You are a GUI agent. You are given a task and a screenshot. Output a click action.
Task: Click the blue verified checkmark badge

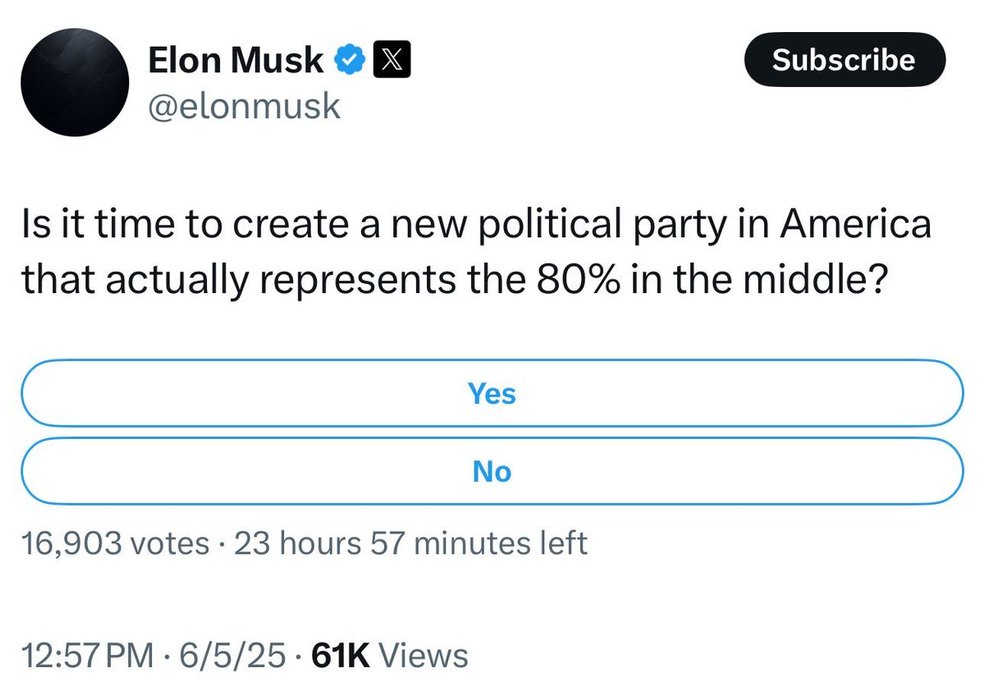tap(349, 60)
